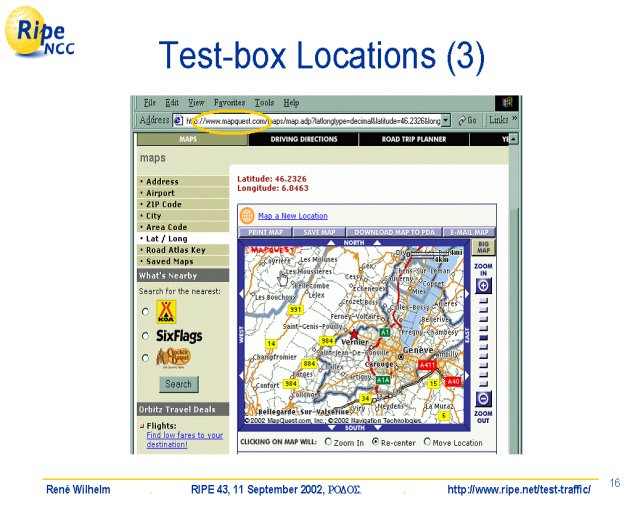Click the Save Map button
The height and width of the screenshot is (512, 640).
click(319, 232)
